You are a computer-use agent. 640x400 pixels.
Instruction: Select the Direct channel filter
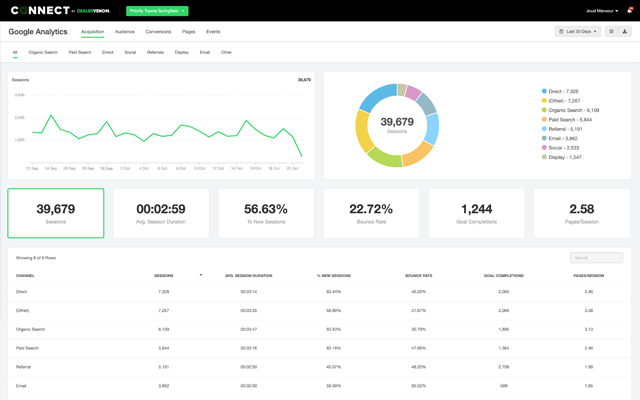click(x=108, y=52)
